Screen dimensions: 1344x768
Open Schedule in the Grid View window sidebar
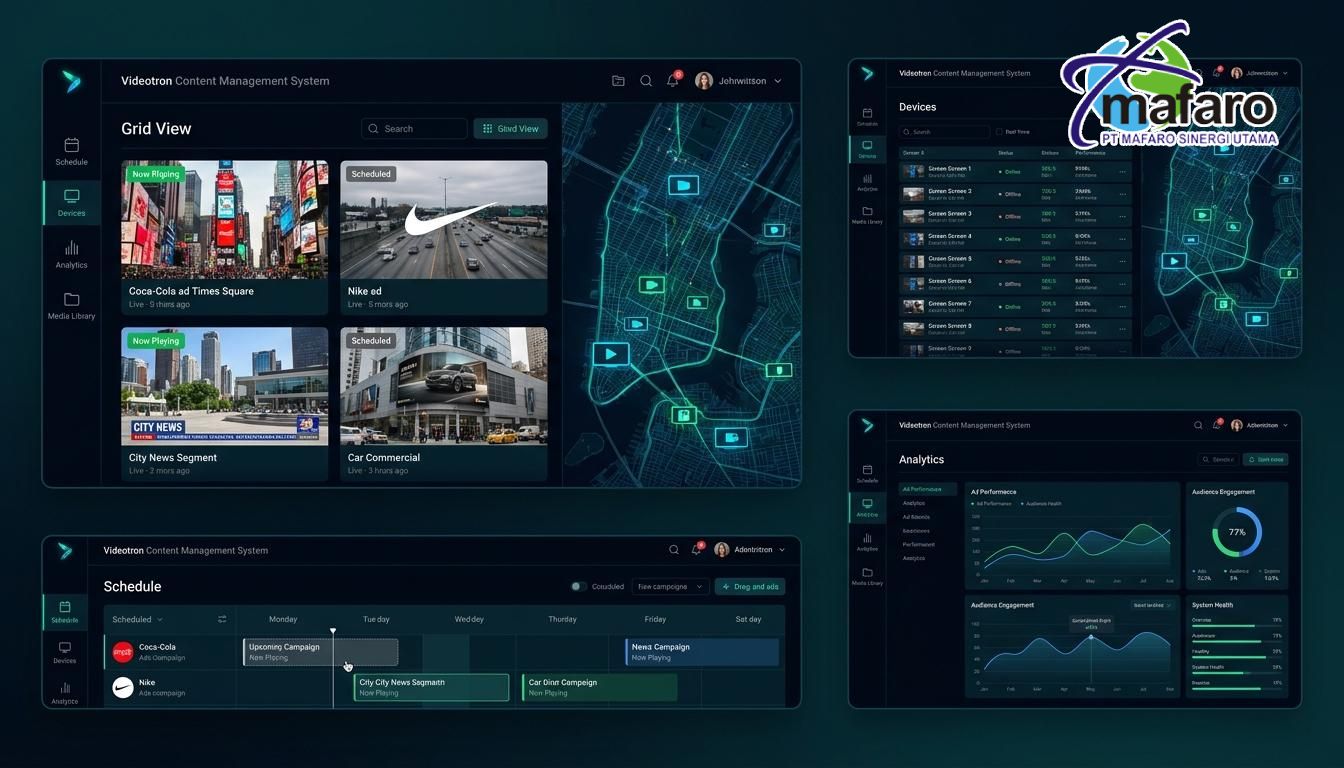[x=71, y=151]
